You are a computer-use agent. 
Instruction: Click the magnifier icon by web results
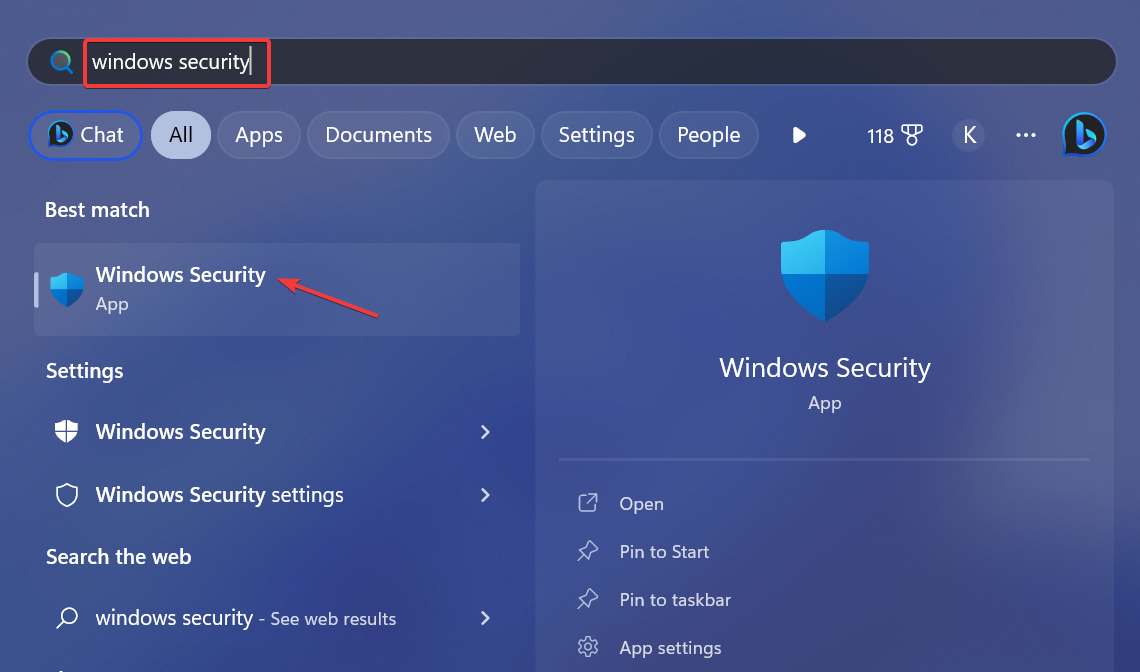[x=67, y=618]
